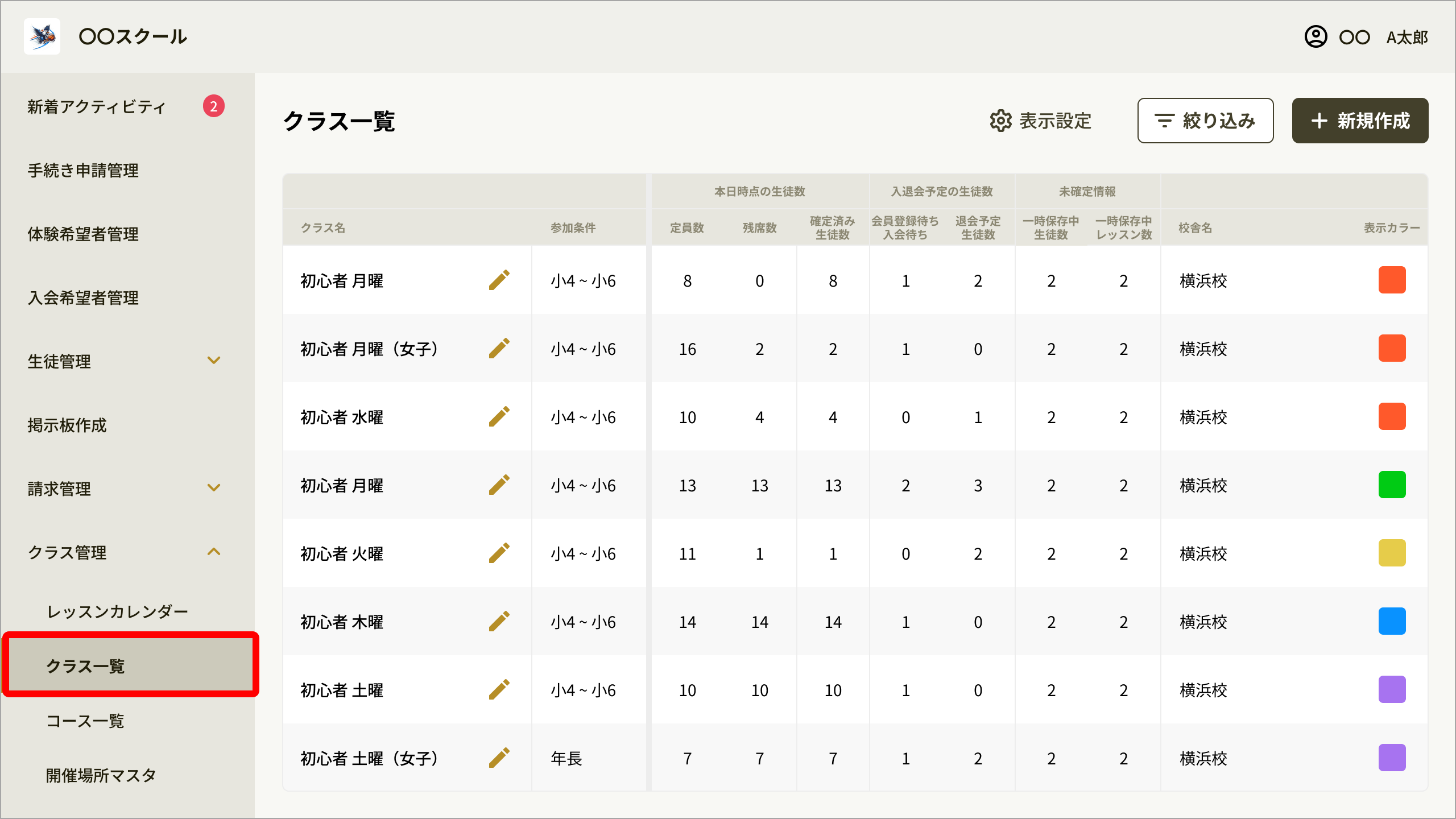Viewport: 1456px width, 819px height.
Task: Open 掲示板作成 from sidebar
Action: [x=67, y=425]
